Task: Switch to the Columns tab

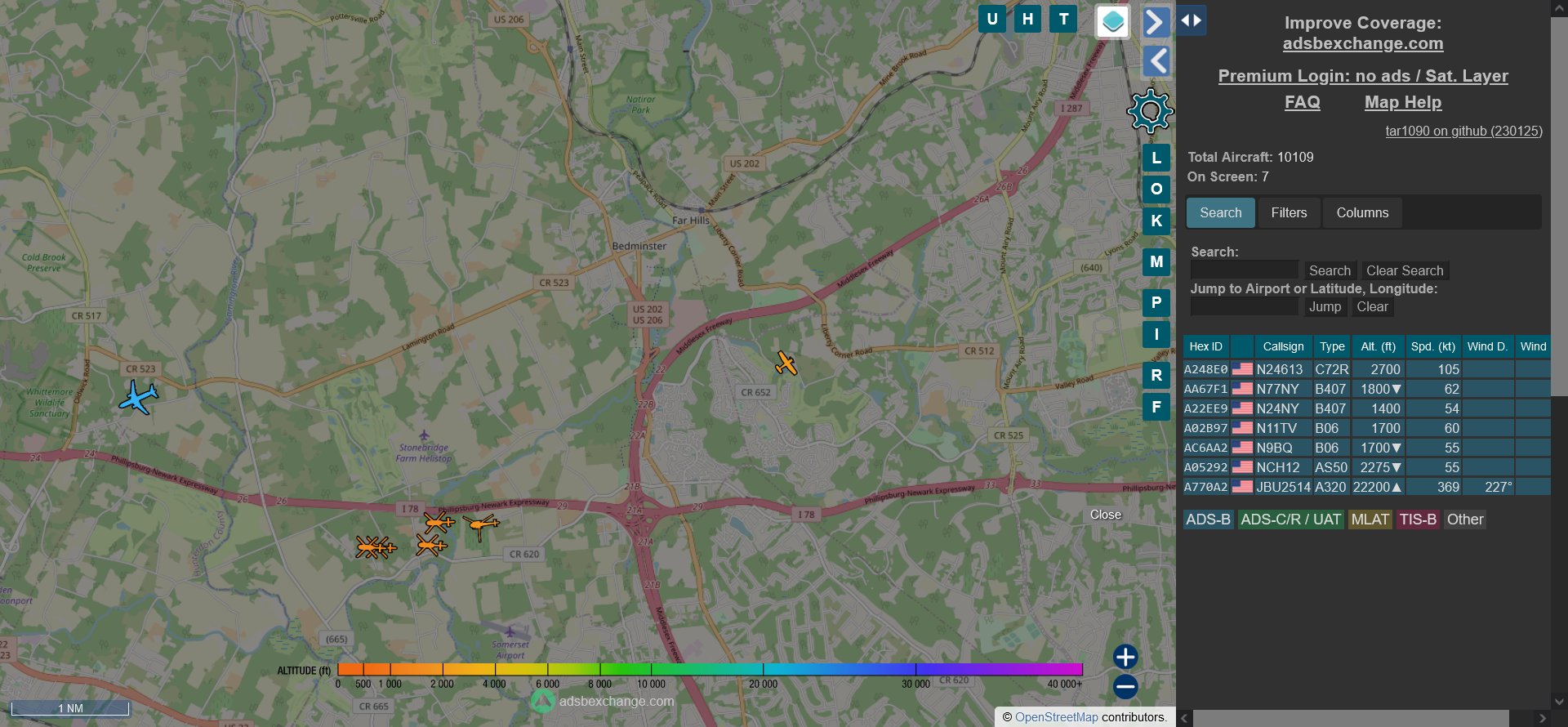Action: (x=1362, y=212)
